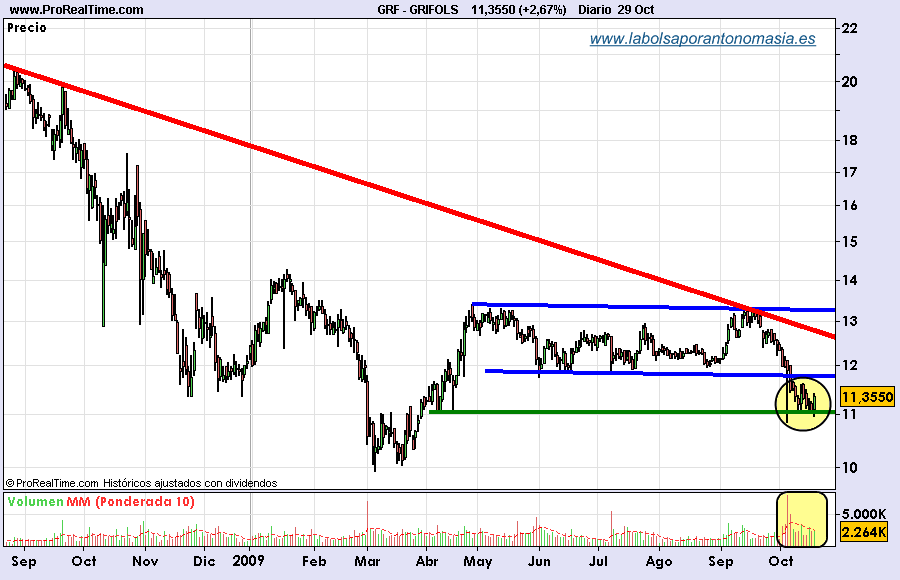Click the ProRealTime.com copyright notice text
900x580 pixels.
pos(141,484)
